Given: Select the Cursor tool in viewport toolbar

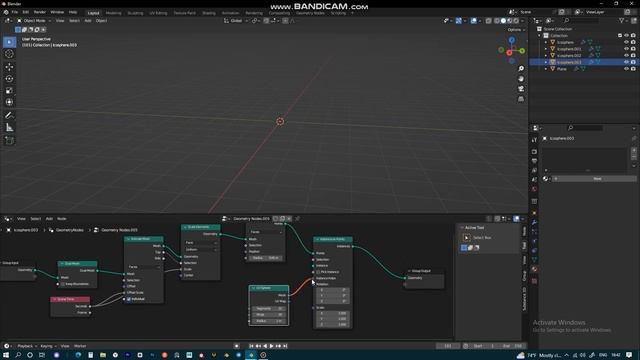Looking at the screenshot, I should pyautogui.click(x=9, y=54).
